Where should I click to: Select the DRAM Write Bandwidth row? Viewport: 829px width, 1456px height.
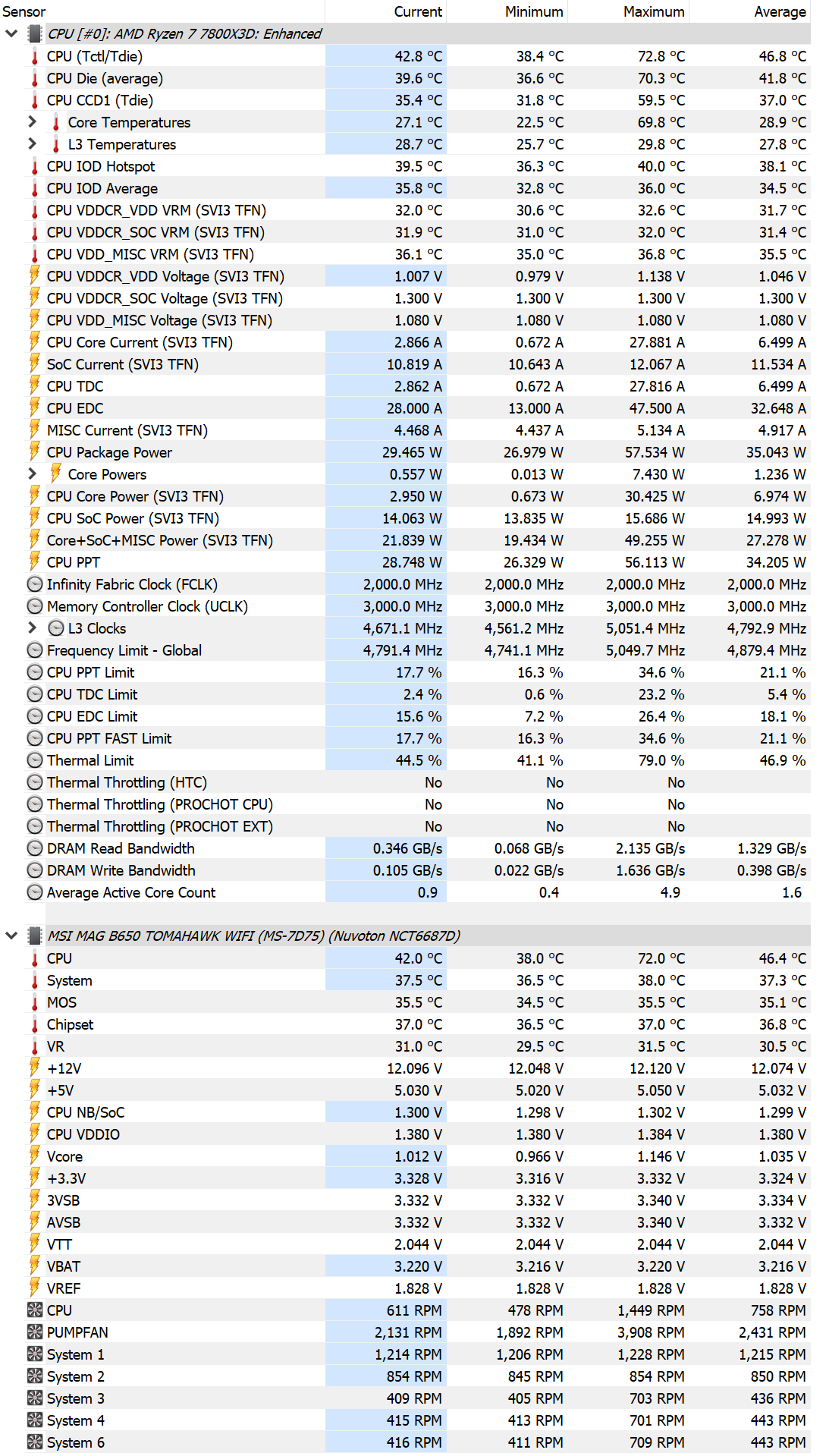click(405, 870)
